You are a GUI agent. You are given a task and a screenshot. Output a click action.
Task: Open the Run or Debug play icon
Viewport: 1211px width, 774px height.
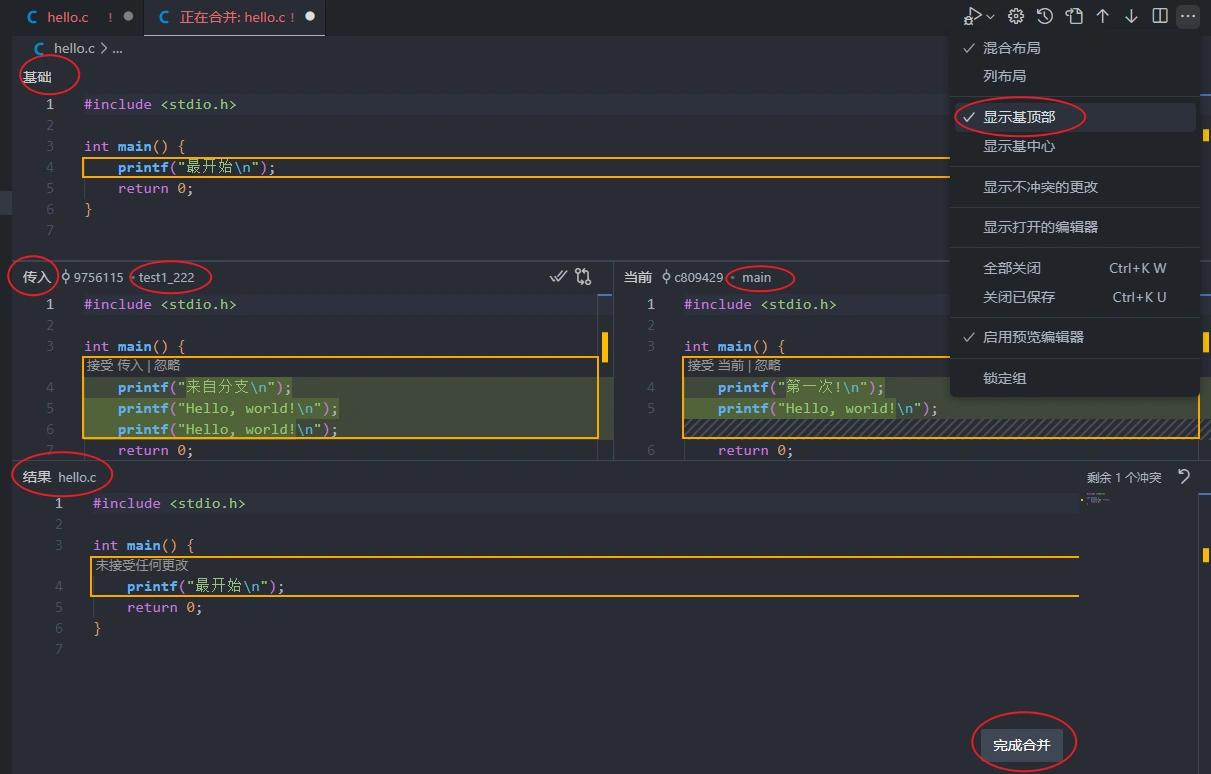point(973,16)
